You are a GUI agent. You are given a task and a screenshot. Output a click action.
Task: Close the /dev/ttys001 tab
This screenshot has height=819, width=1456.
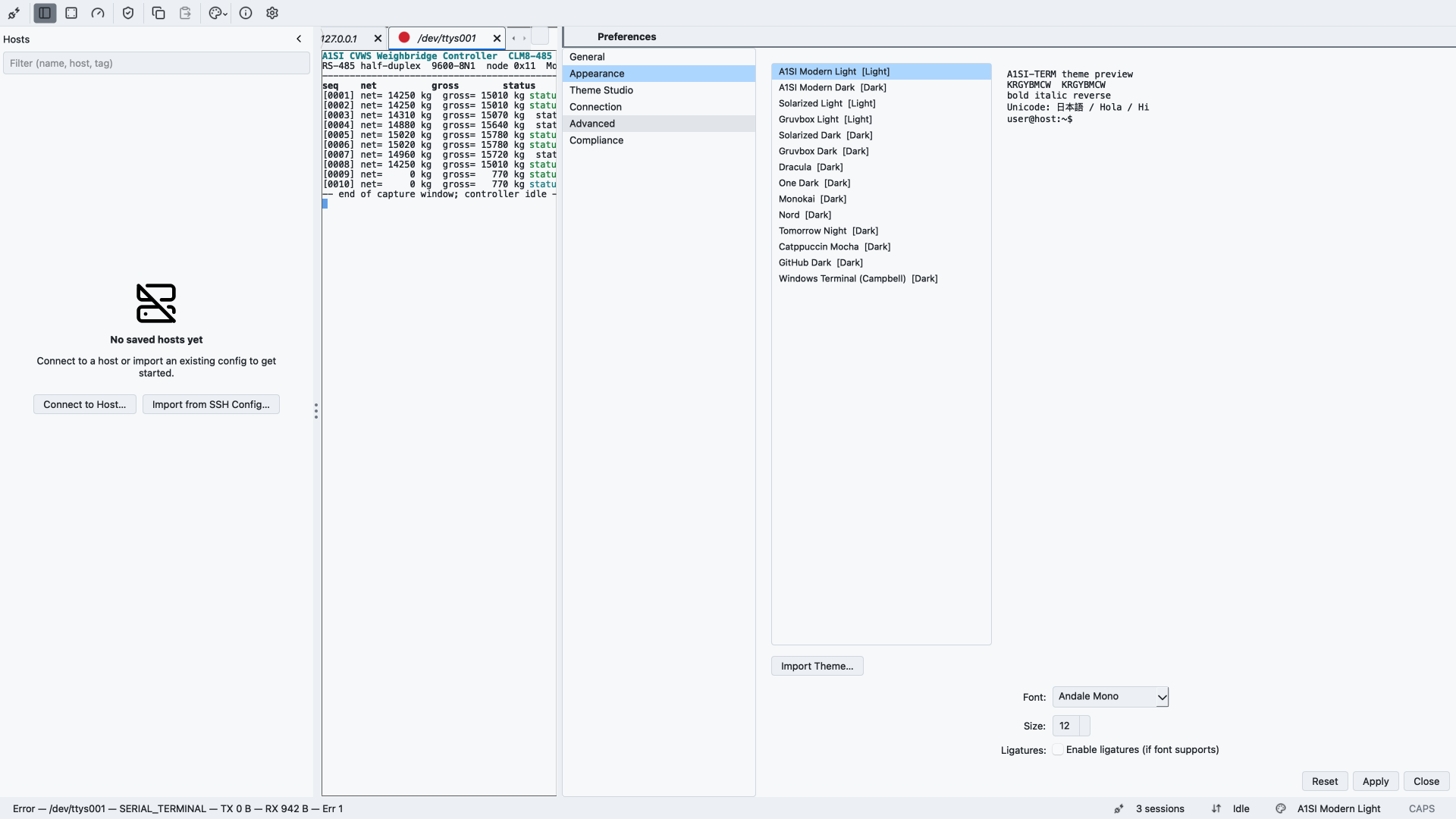497,39
